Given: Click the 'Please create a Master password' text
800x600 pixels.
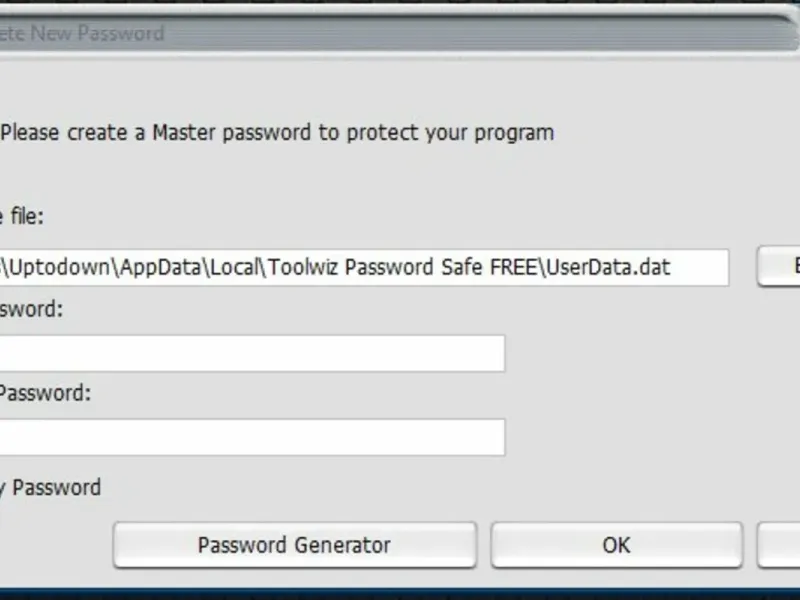Looking at the screenshot, I should (x=276, y=132).
